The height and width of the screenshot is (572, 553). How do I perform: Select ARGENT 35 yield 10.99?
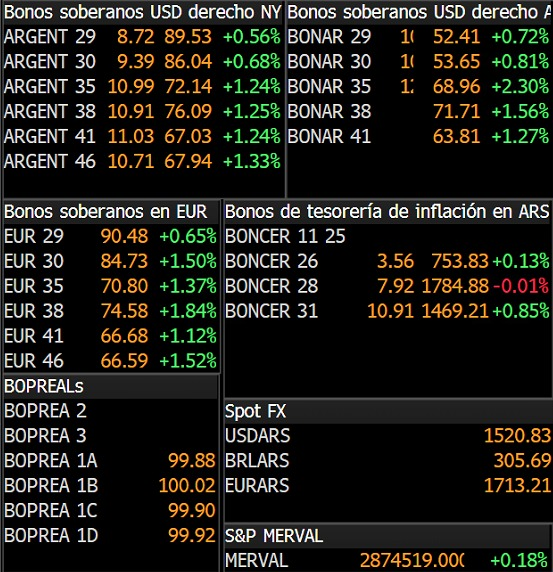coord(131,86)
